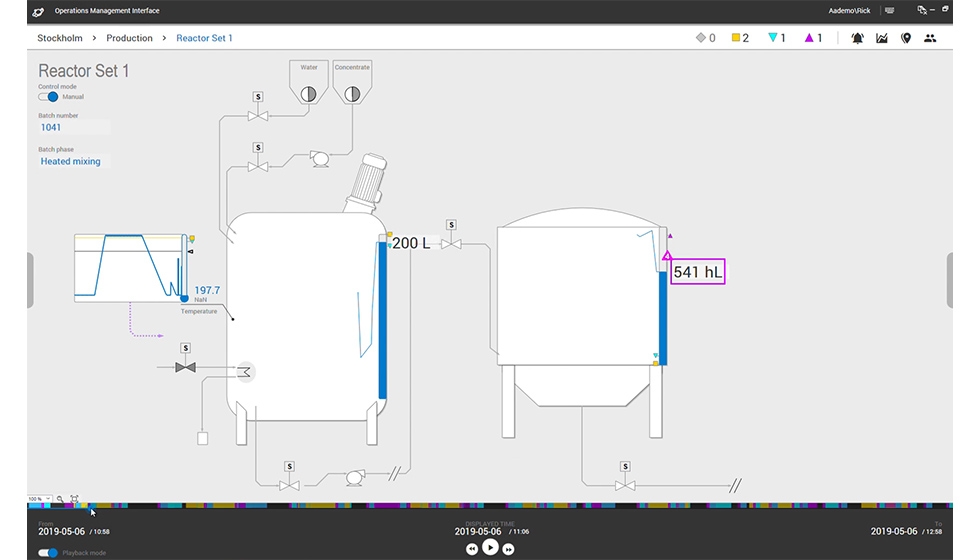Toggle the Control mode Manual switch
980x560 pixels.
[48, 97]
